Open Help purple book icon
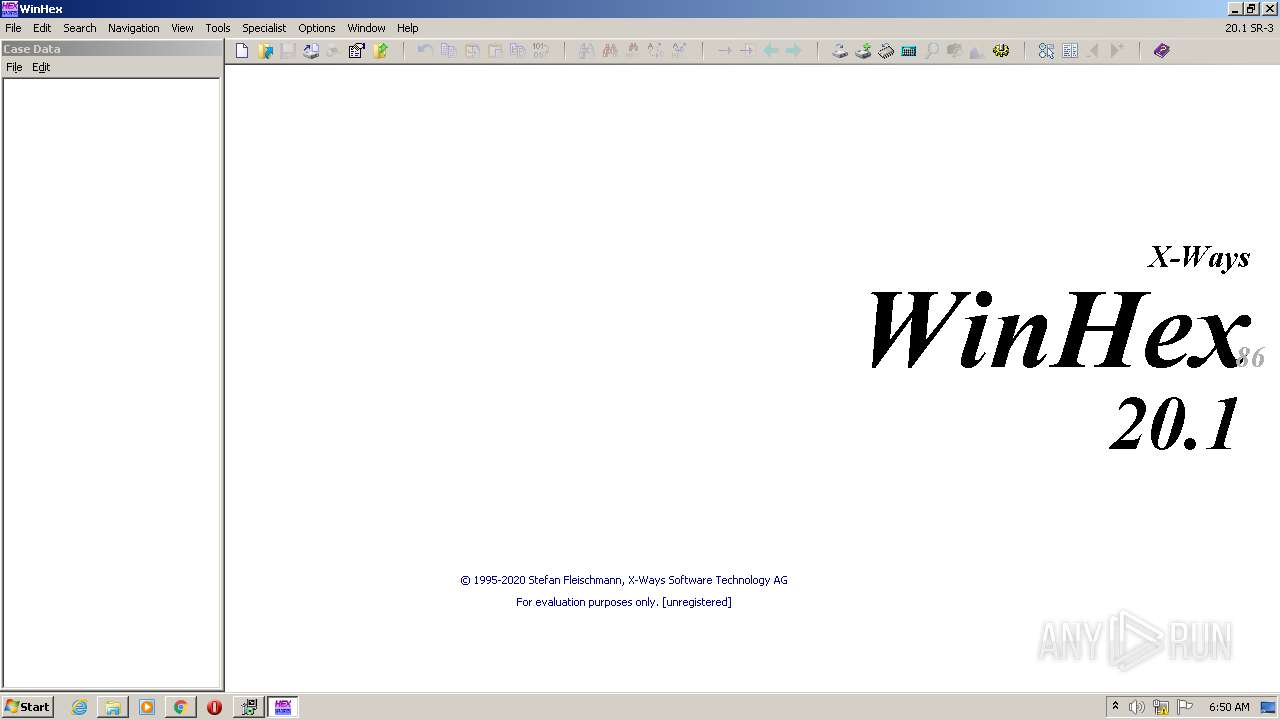Viewport: 1280px width, 720px height. click(1161, 50)
